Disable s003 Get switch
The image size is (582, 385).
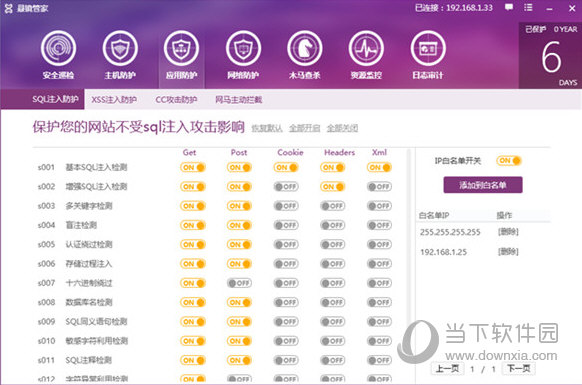[x=193, y=206]
